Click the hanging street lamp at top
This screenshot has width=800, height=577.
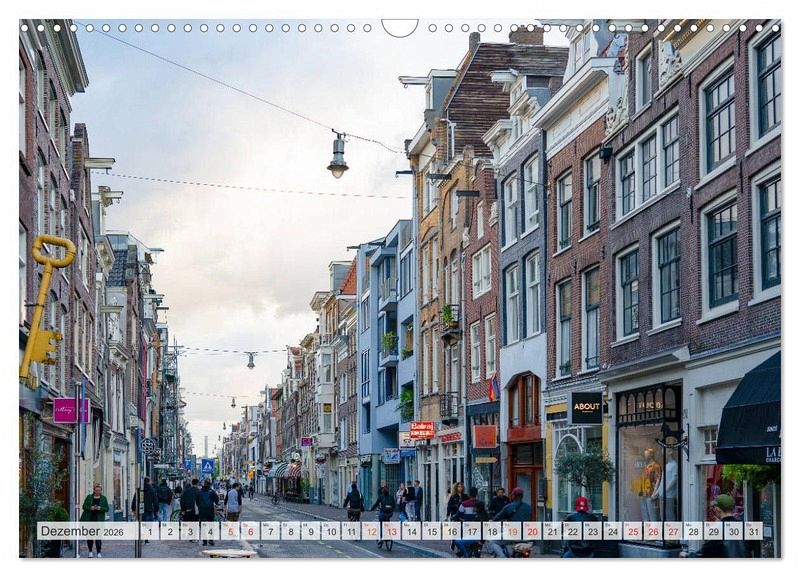pos(338,158)
